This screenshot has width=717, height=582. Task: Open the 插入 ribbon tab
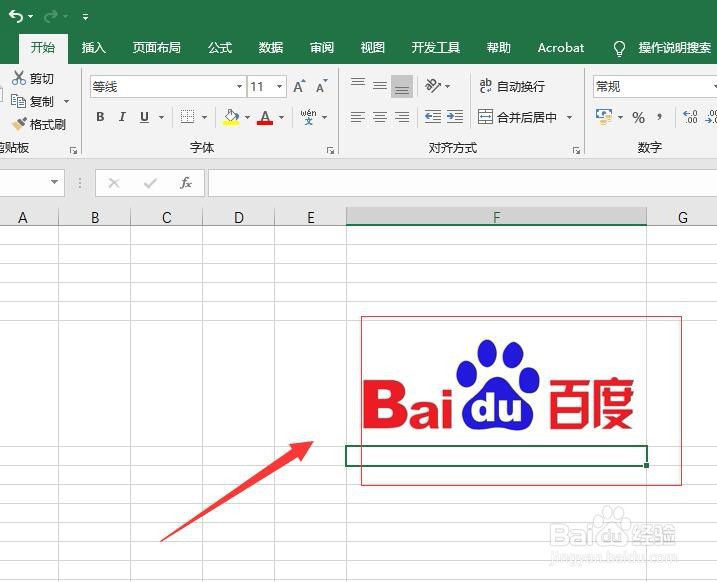click(x=94, y=48)
